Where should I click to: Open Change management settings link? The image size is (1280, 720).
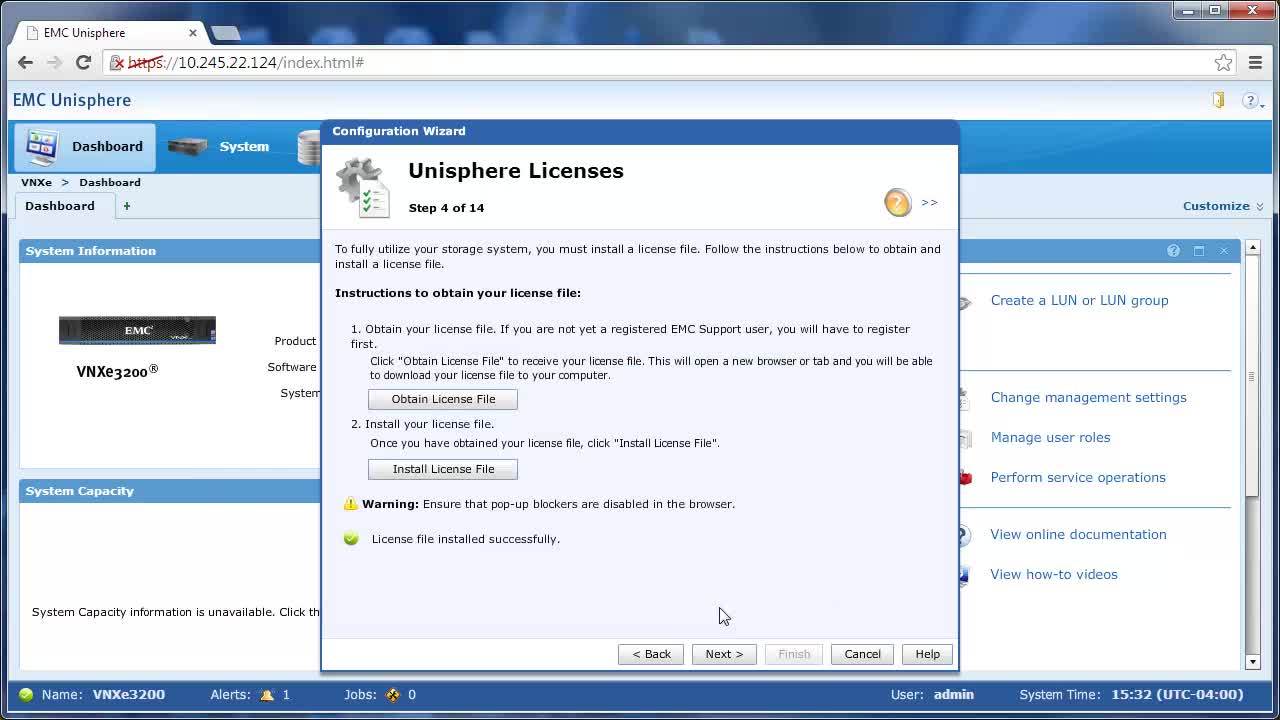1088,397
